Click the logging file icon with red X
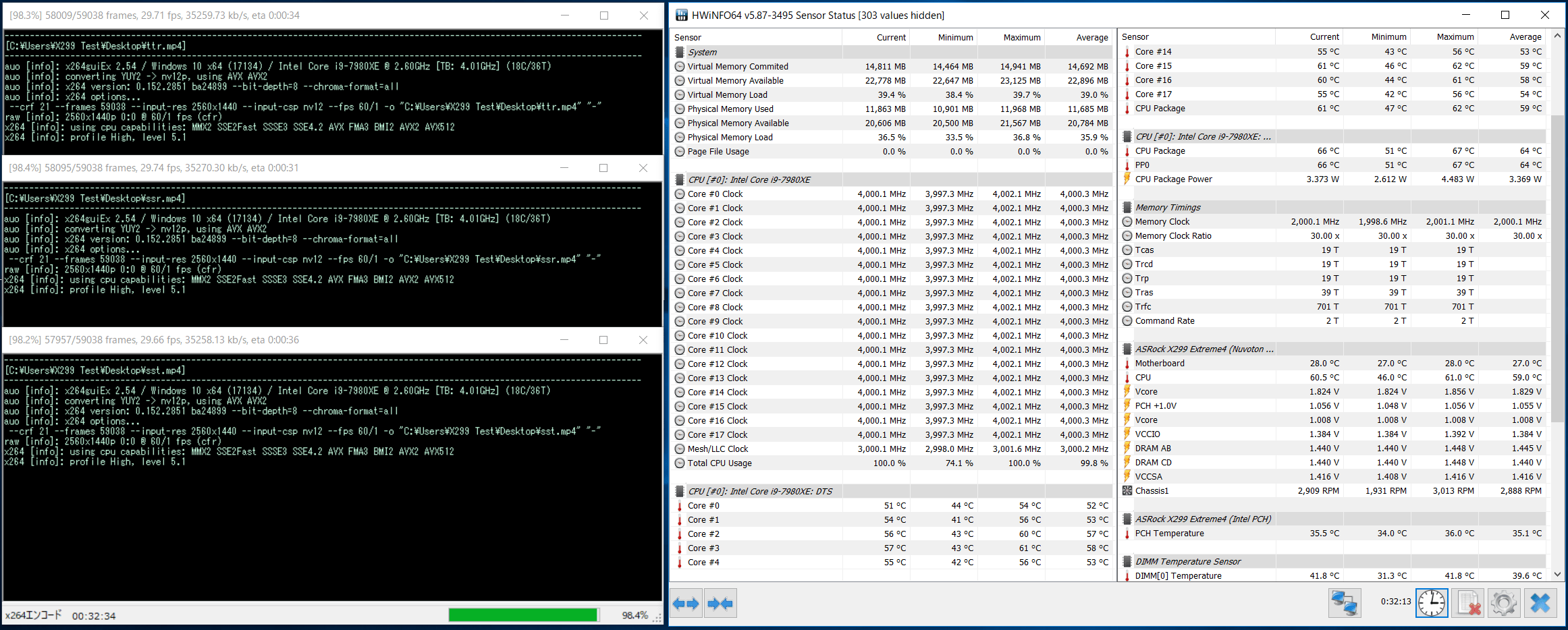Image resolution: width=1568 pixels, height=630 pixels. tap(1469, 602)
